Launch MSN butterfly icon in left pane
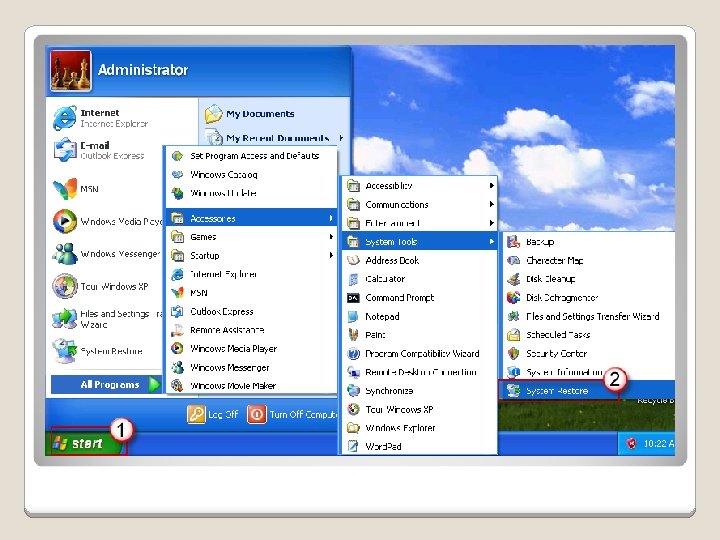The image size is (720, 540). (x=65, y=189)
